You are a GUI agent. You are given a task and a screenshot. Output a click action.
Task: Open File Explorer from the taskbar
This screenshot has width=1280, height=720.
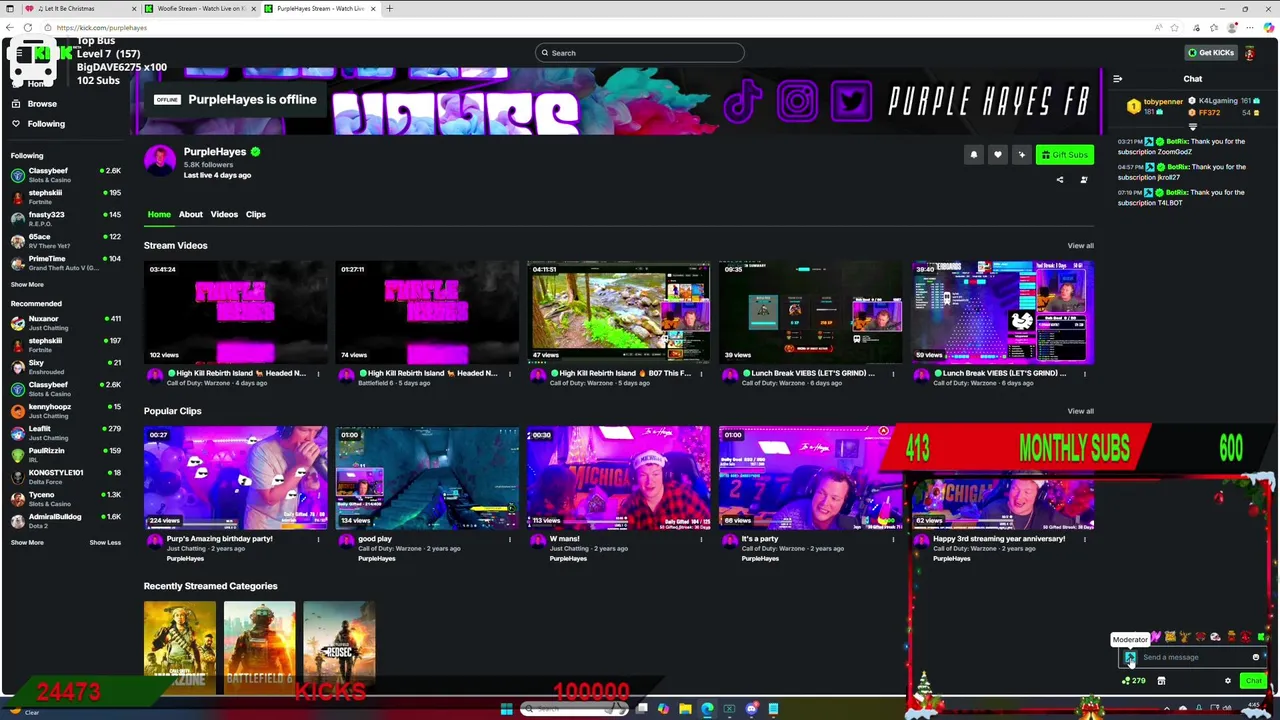coord(685,709)
